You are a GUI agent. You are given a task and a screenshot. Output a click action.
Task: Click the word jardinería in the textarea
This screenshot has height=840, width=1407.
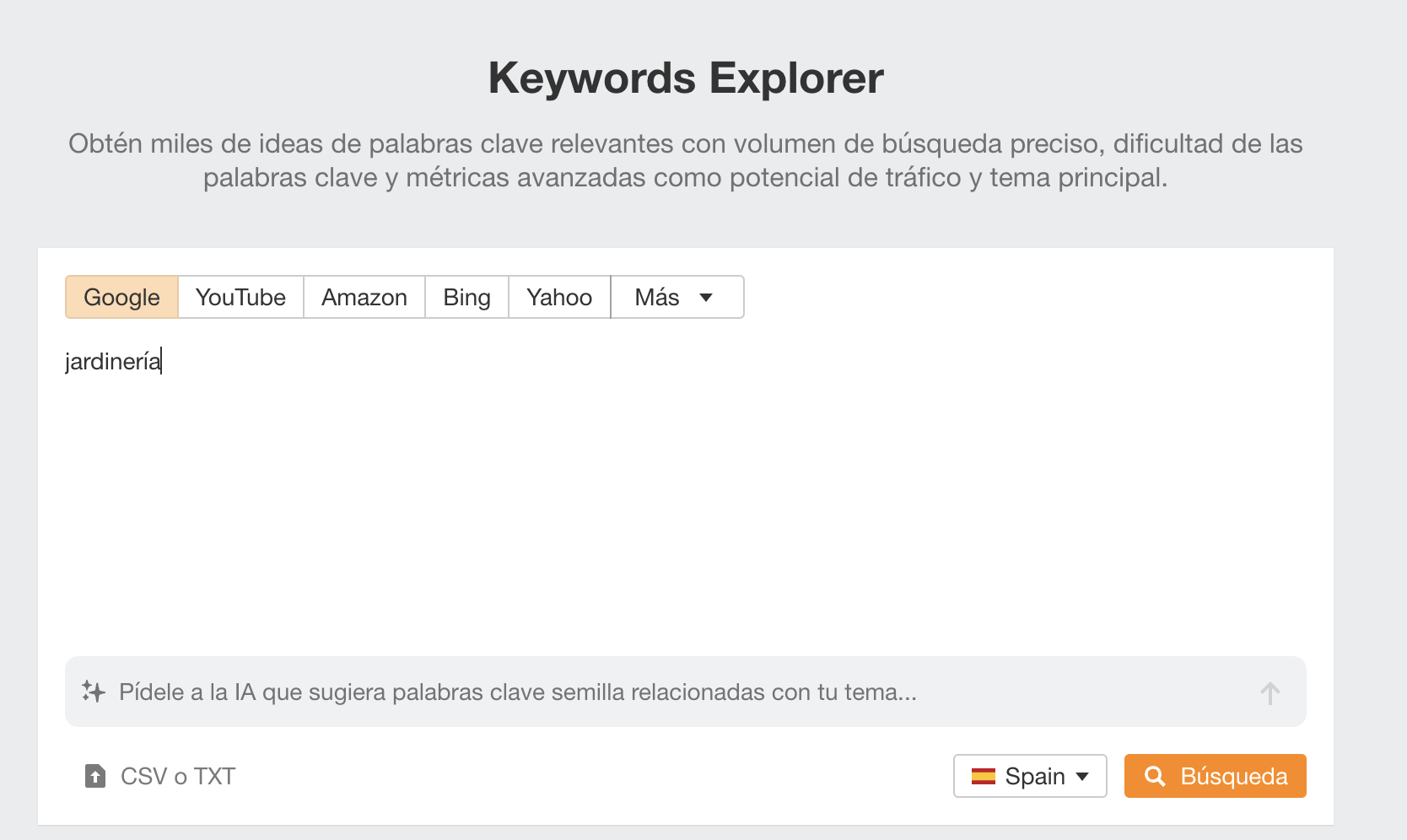coord(111,361)
